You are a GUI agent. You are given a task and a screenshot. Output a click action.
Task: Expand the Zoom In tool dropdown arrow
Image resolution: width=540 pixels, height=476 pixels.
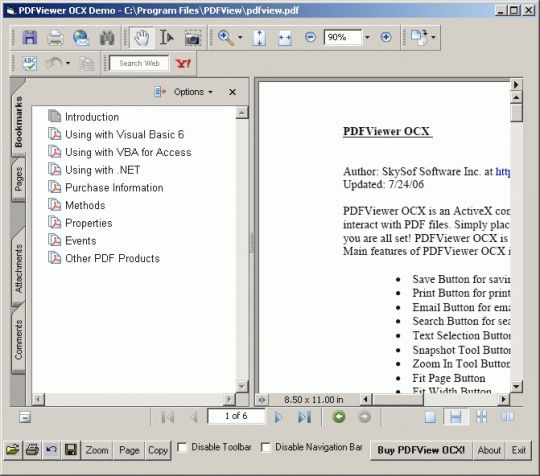tap(240, 37)
